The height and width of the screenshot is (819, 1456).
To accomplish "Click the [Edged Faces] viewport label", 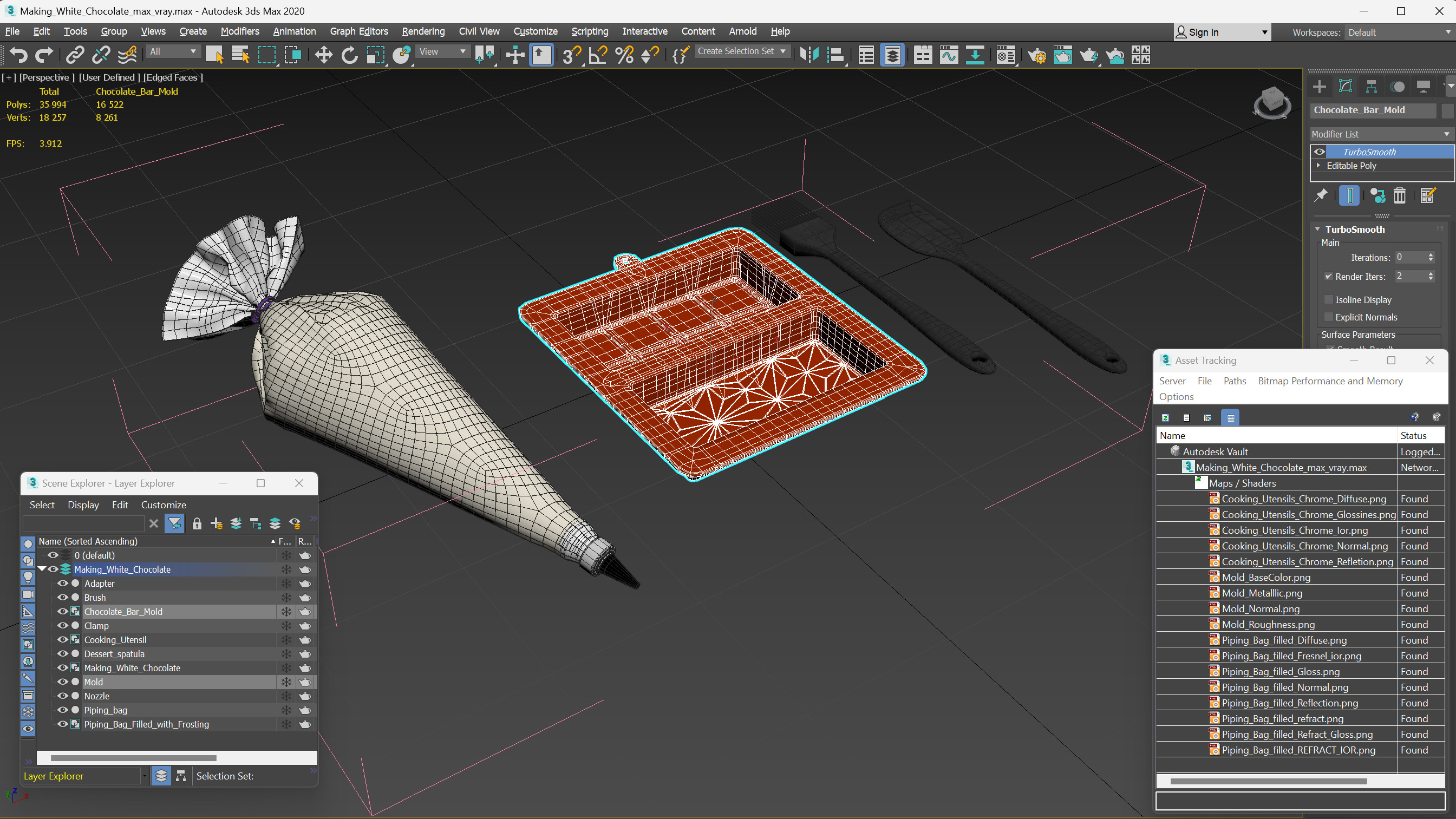I will click(172, 77).
